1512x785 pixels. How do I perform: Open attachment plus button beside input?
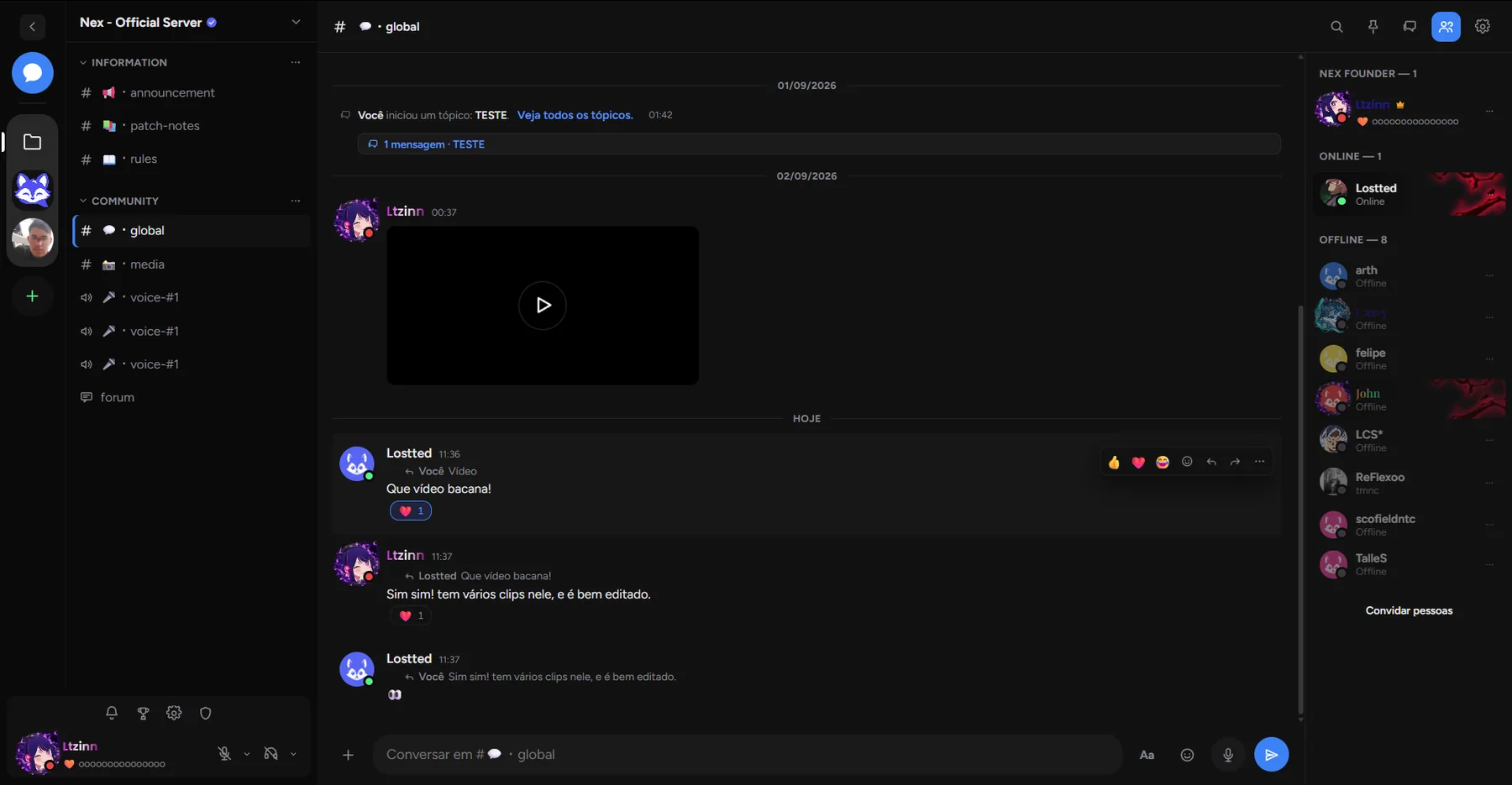coord(348,755)
